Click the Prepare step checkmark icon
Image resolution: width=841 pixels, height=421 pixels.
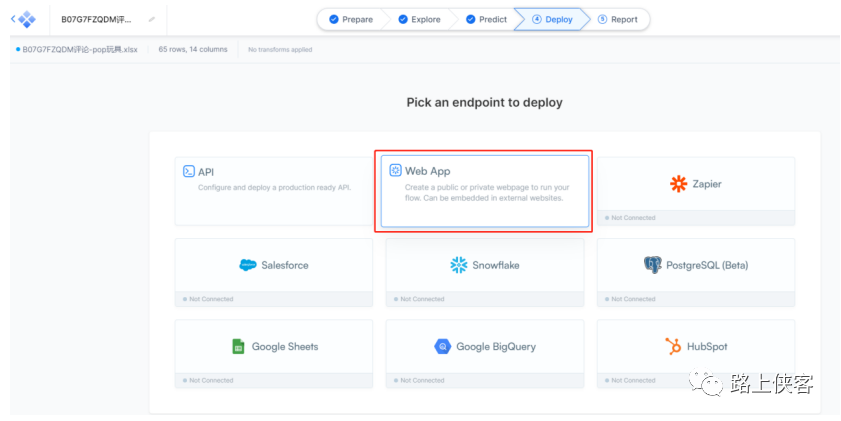pyautogui.click(x=334, y=19)
